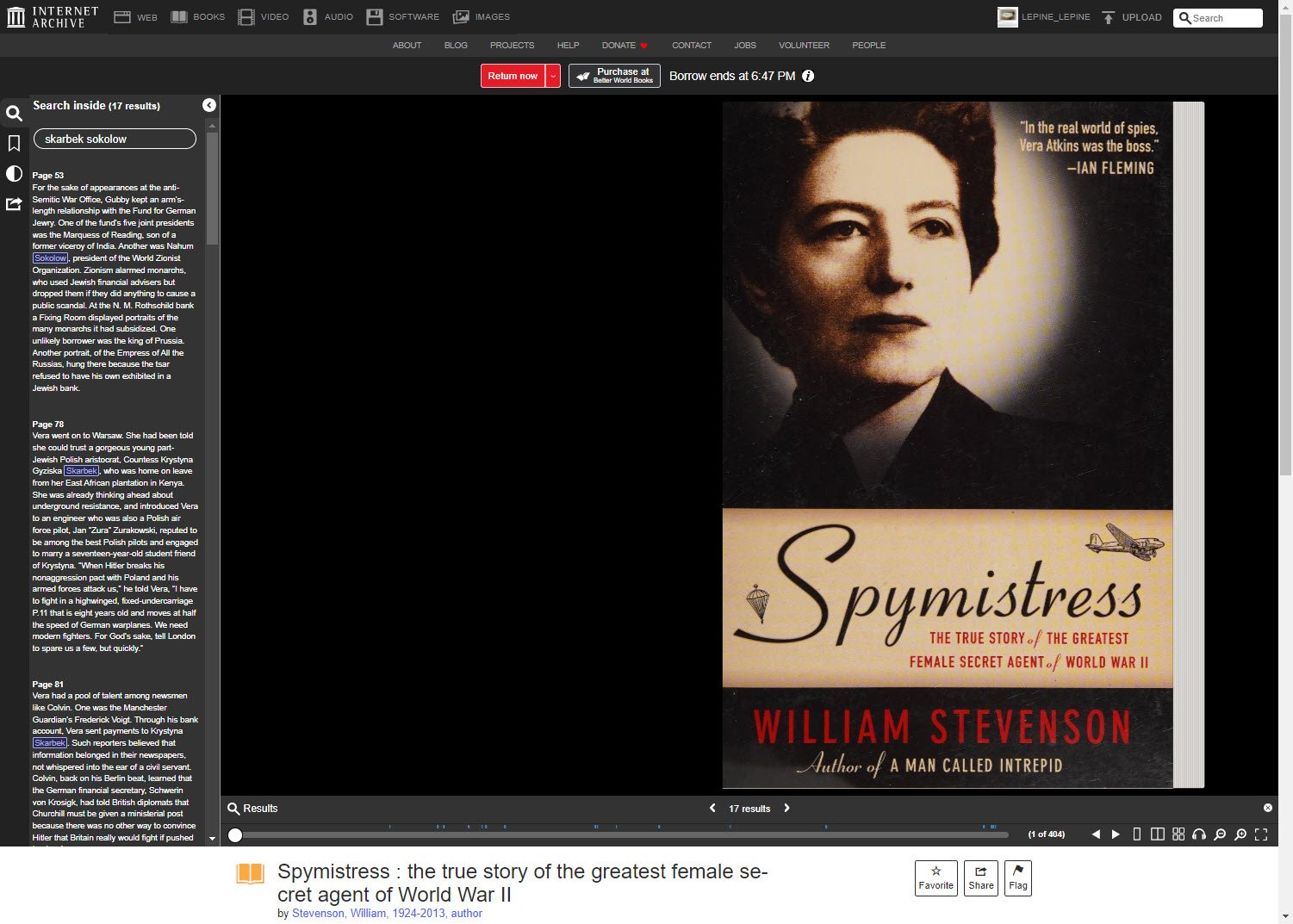1293x924 pixels.
Task: Click the orange book media-type icon
Action: pyautogui.click(x=250, y=874)
